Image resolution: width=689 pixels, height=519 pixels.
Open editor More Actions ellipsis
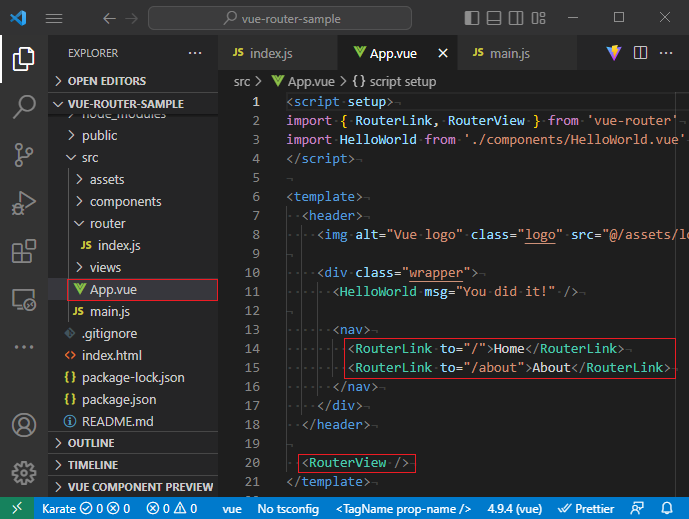click(666, 53)
